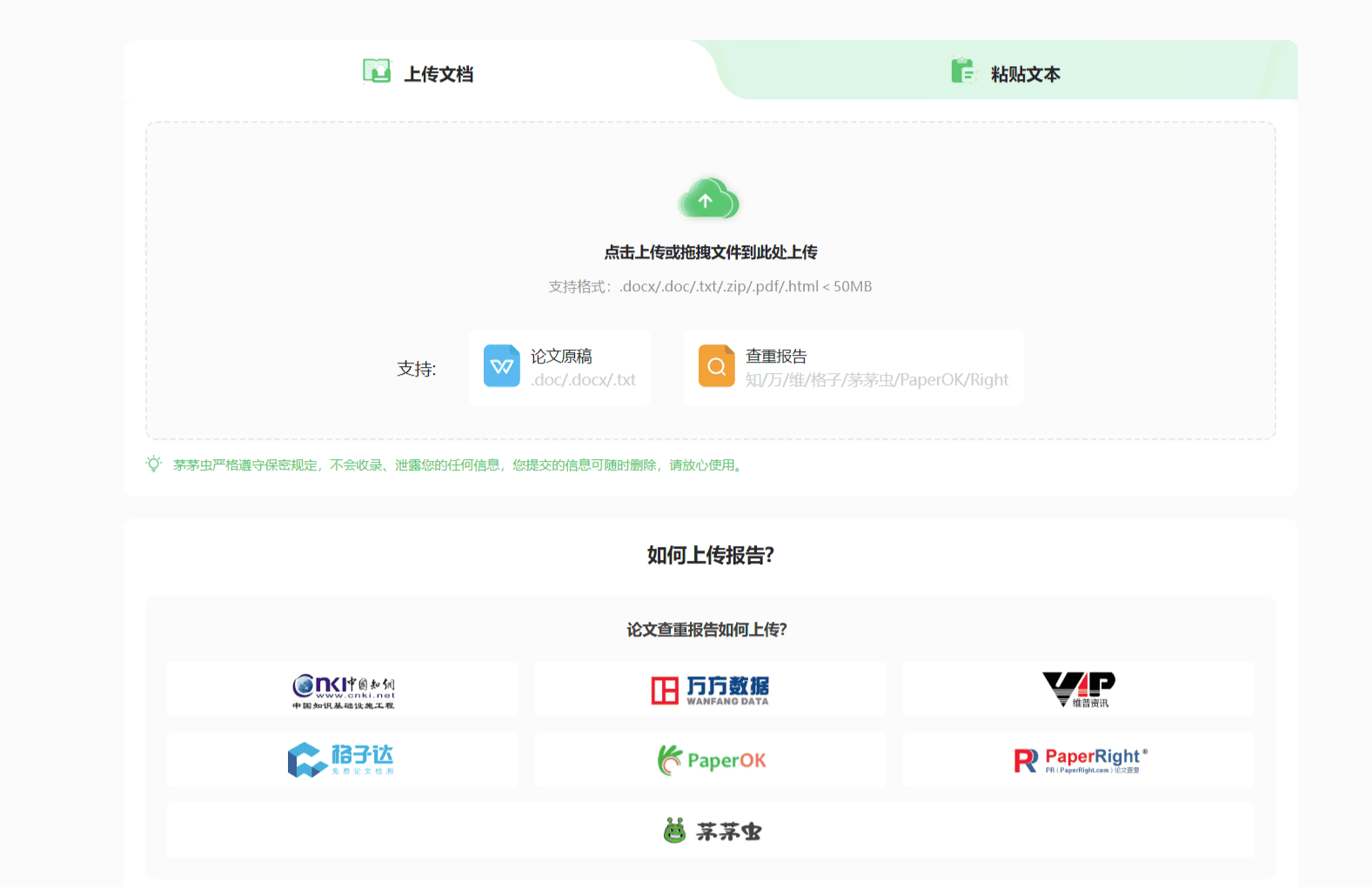Click the 论文原稿 label
The height and width of the screenshot is (887, 1372).
561,356
